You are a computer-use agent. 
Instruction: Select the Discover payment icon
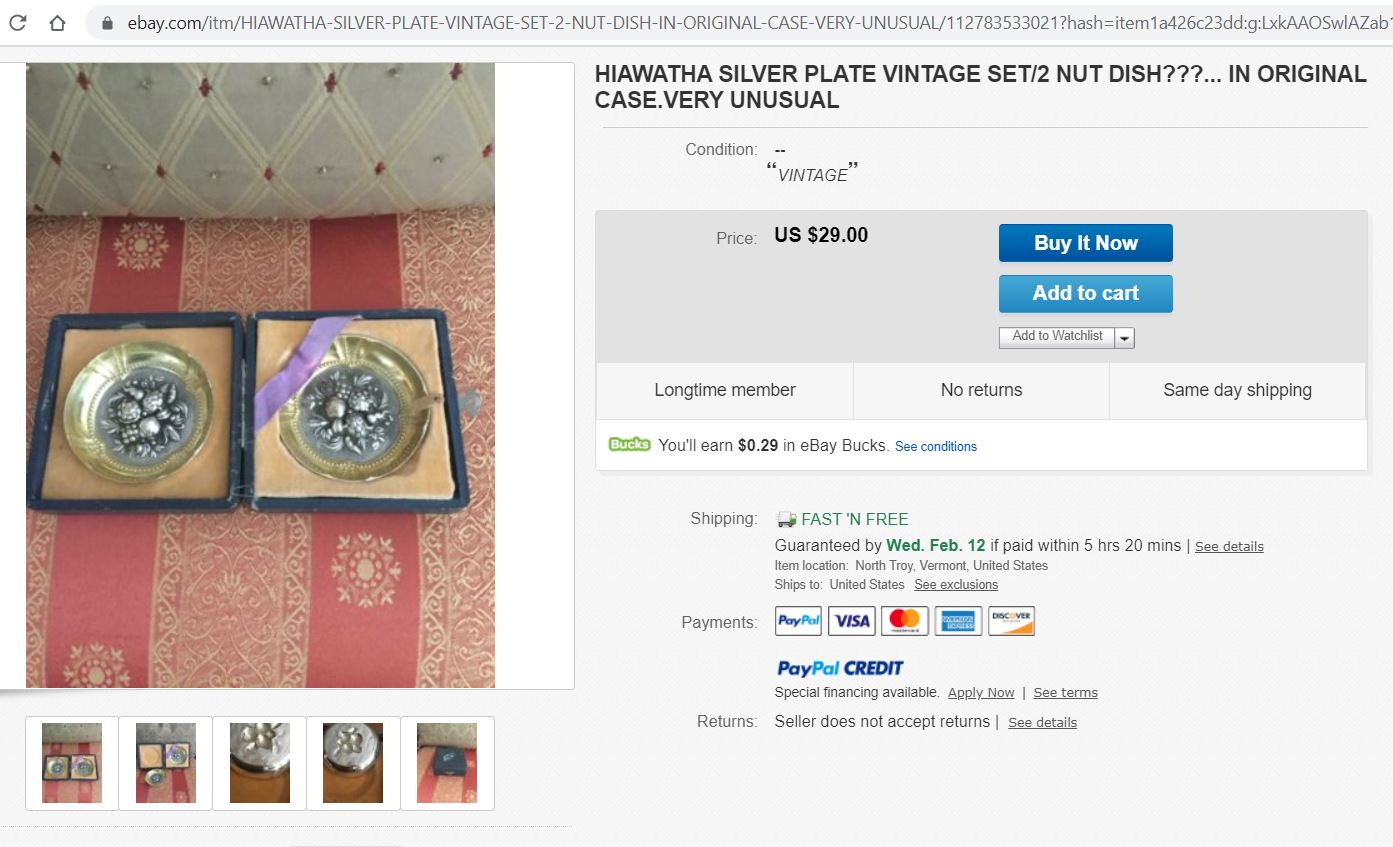pyautogui.click(x=1011, y=620)
